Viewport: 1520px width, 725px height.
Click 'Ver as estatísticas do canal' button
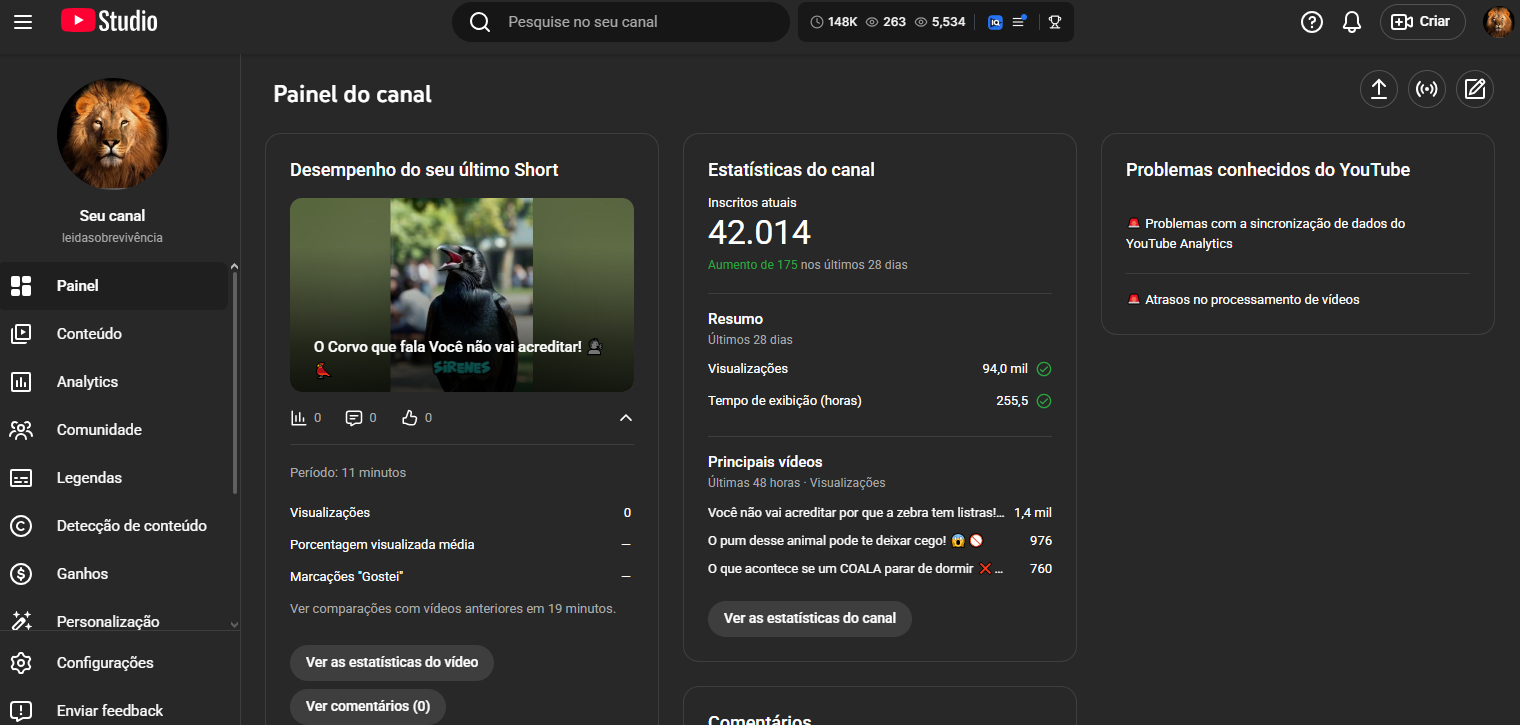(810, 619)
